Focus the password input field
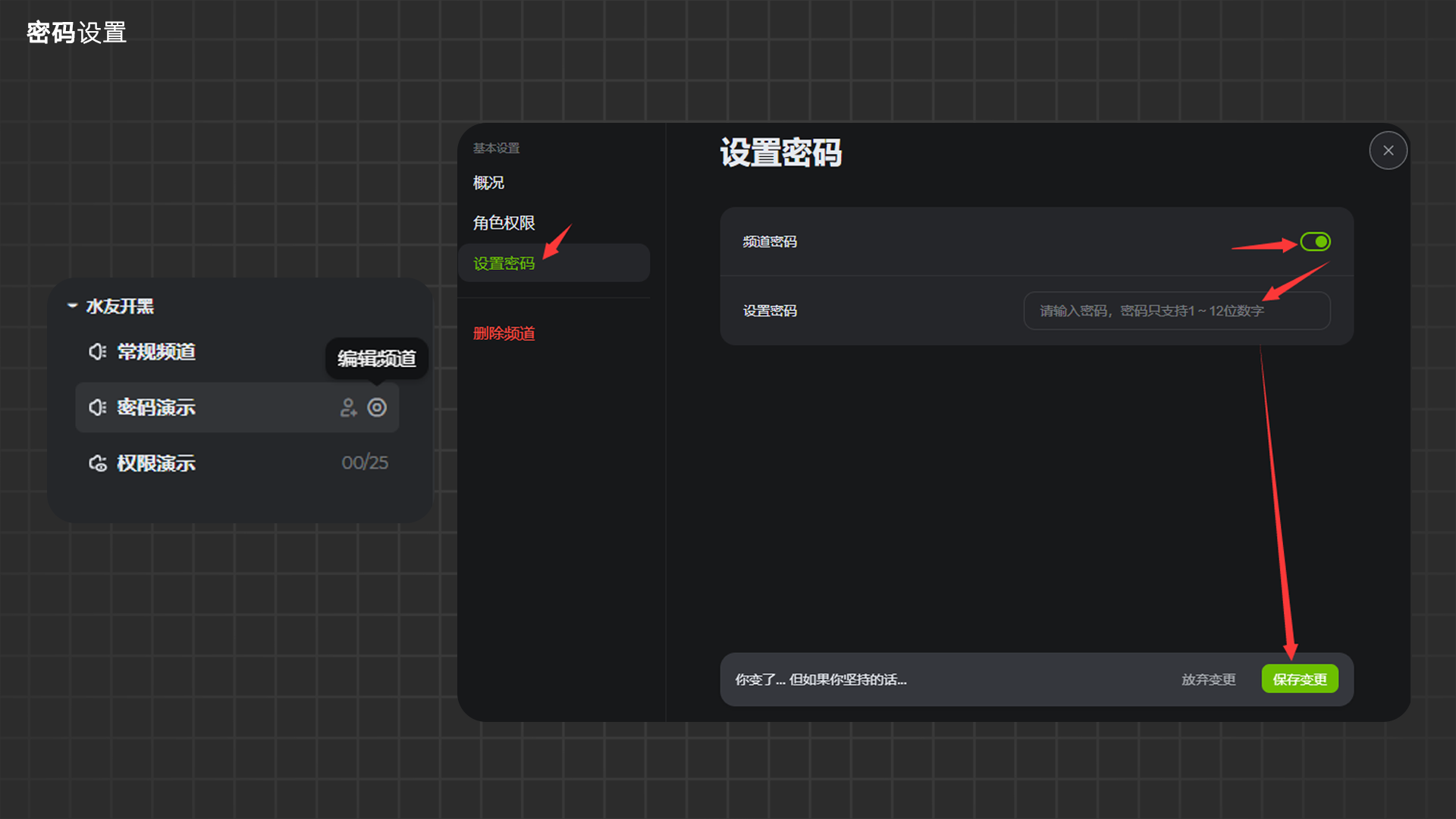 click(x=1175, y=311)
